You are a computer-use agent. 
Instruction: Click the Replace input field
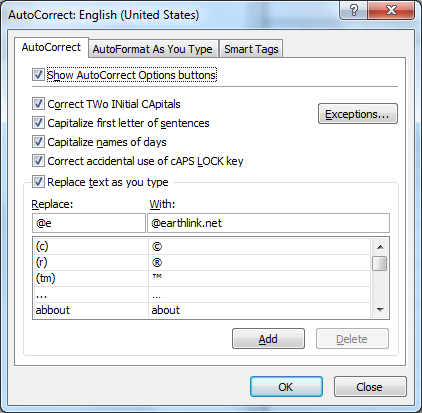[89, 223]
